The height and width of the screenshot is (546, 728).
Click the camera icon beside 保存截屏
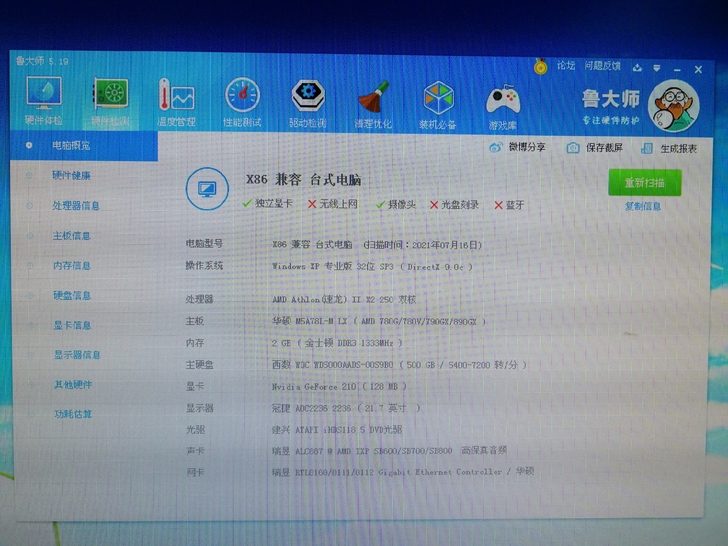coord(573,148)
